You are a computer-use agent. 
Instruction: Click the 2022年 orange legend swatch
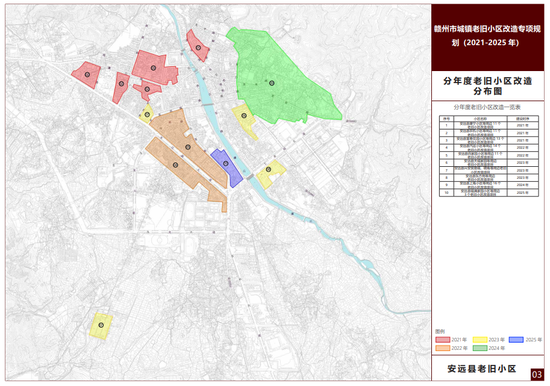[x=443, y=348]
